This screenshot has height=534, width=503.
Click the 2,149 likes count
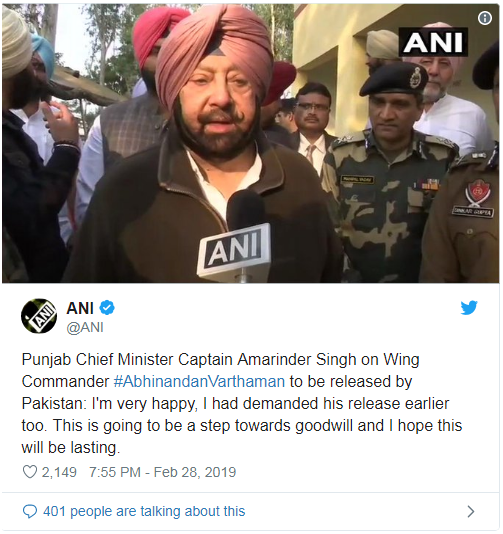tap(59, 472)
